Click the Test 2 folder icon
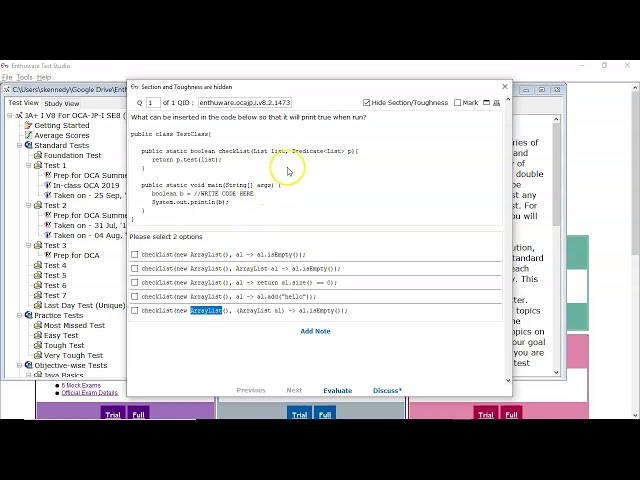Image resolution: width=640 pixels, height=480 pixels. [38, 205]
